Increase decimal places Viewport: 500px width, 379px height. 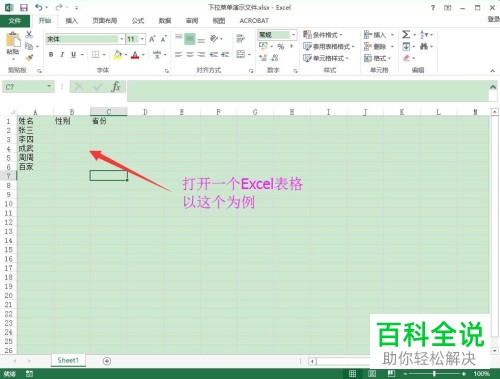coord(263,58)
